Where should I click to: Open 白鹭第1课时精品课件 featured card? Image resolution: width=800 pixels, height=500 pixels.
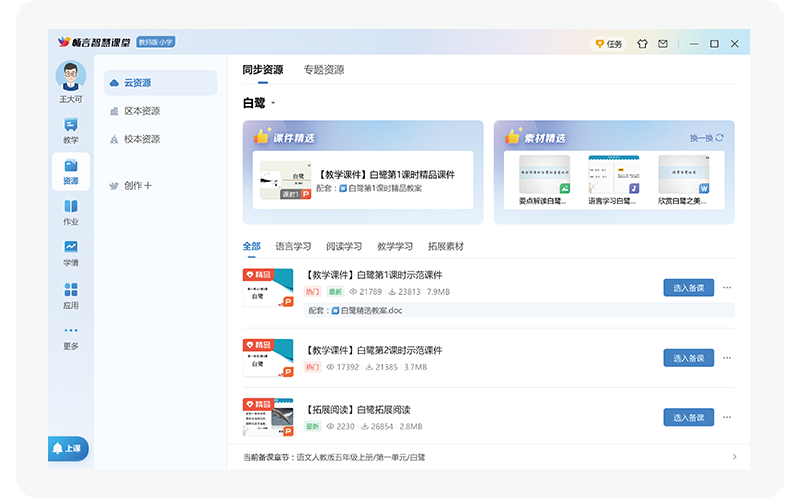363,180
